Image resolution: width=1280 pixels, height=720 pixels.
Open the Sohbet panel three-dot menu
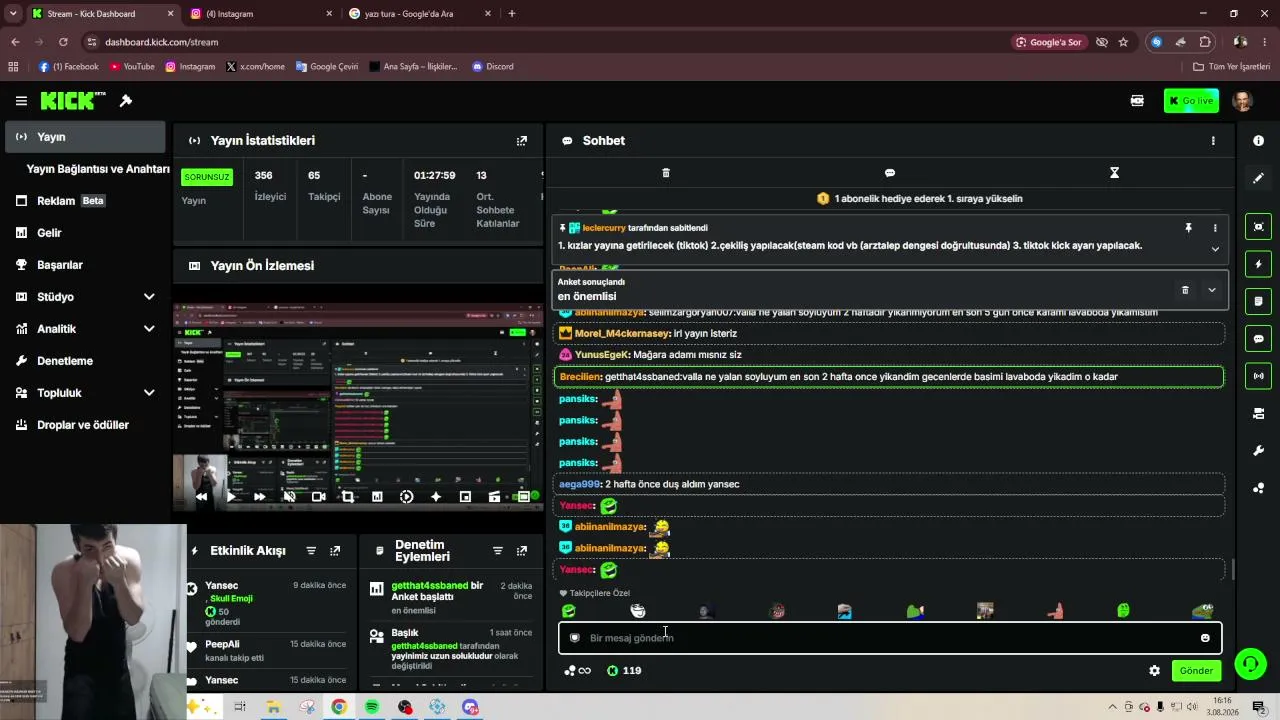pos(1213,141)
